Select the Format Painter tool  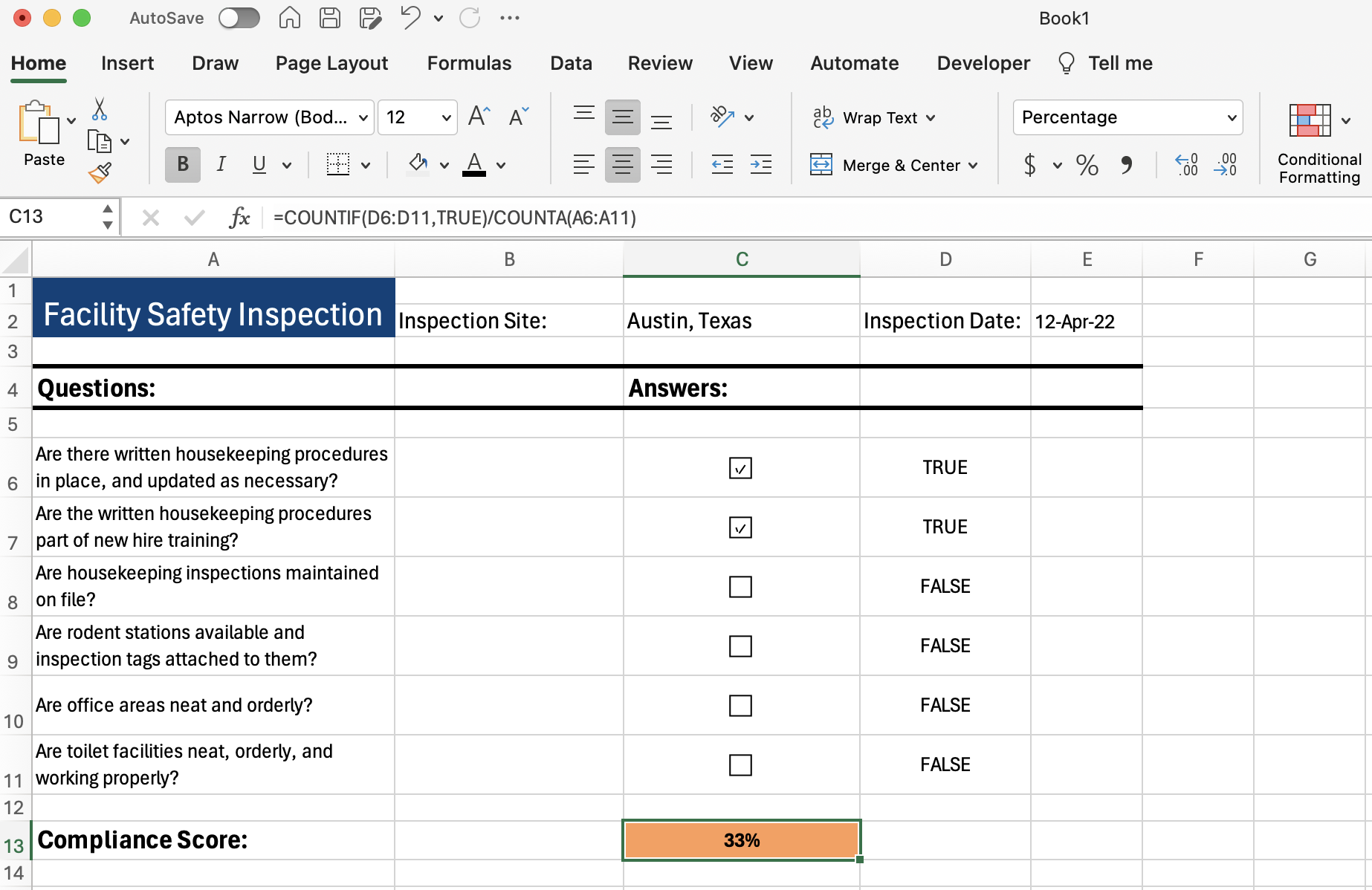tap(100, 172)
